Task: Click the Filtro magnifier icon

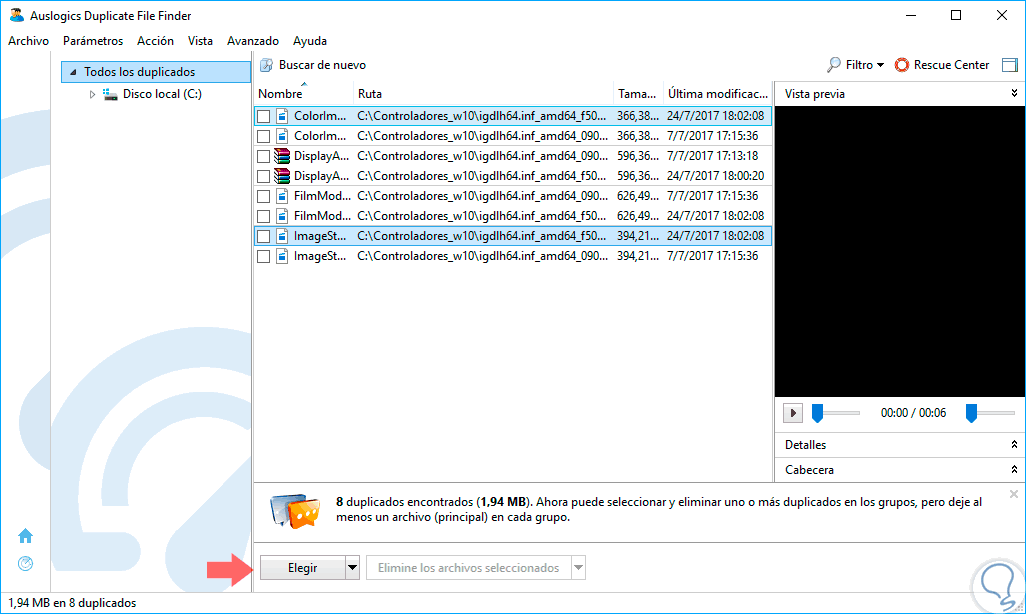Action: pyautogui.click(x=834, y=65)
